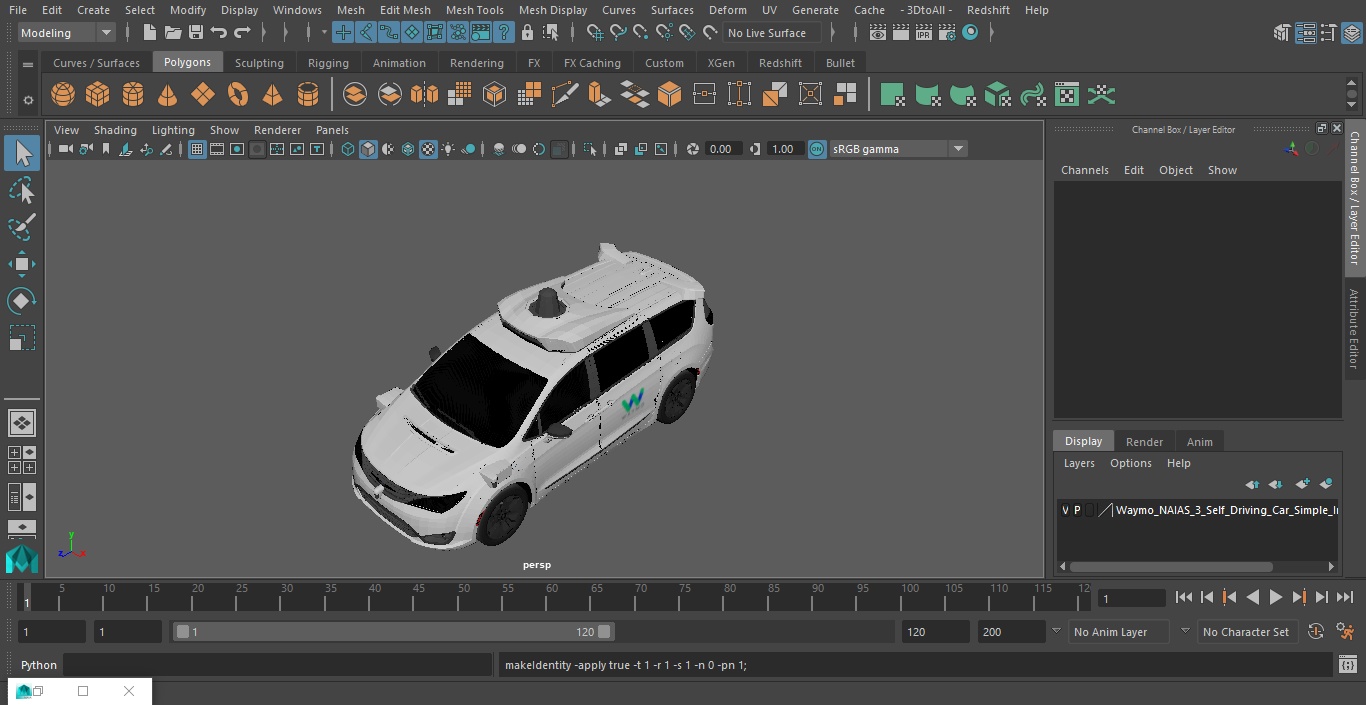The width and height of the screenshot is (1366, 705).
Task: Open the Mesh Tools menu
Action: [474, 10]
